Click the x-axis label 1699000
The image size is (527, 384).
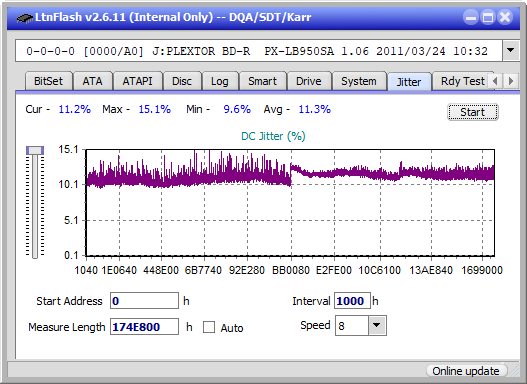tap(482, 270)
